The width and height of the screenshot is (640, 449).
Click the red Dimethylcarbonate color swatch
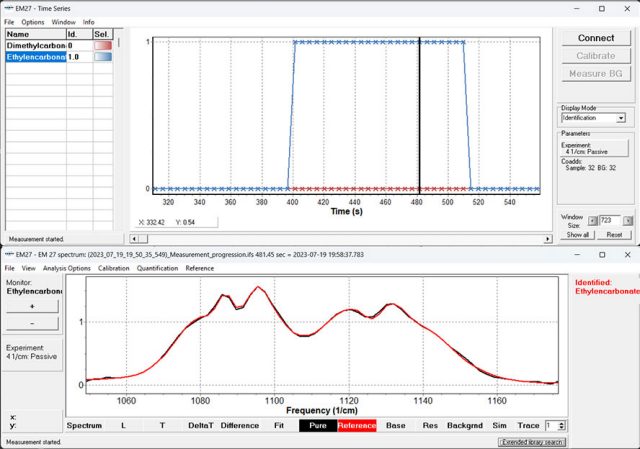(x=103, y=45)
